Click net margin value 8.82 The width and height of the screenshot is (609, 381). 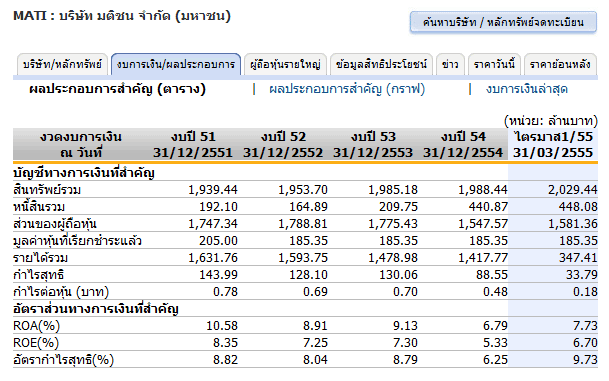coord(225,360)
